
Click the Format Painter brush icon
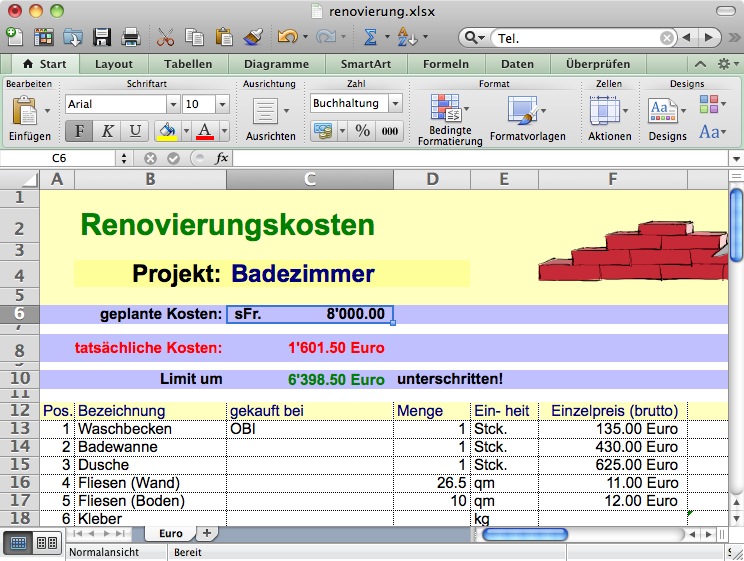[x=253, y=37]
